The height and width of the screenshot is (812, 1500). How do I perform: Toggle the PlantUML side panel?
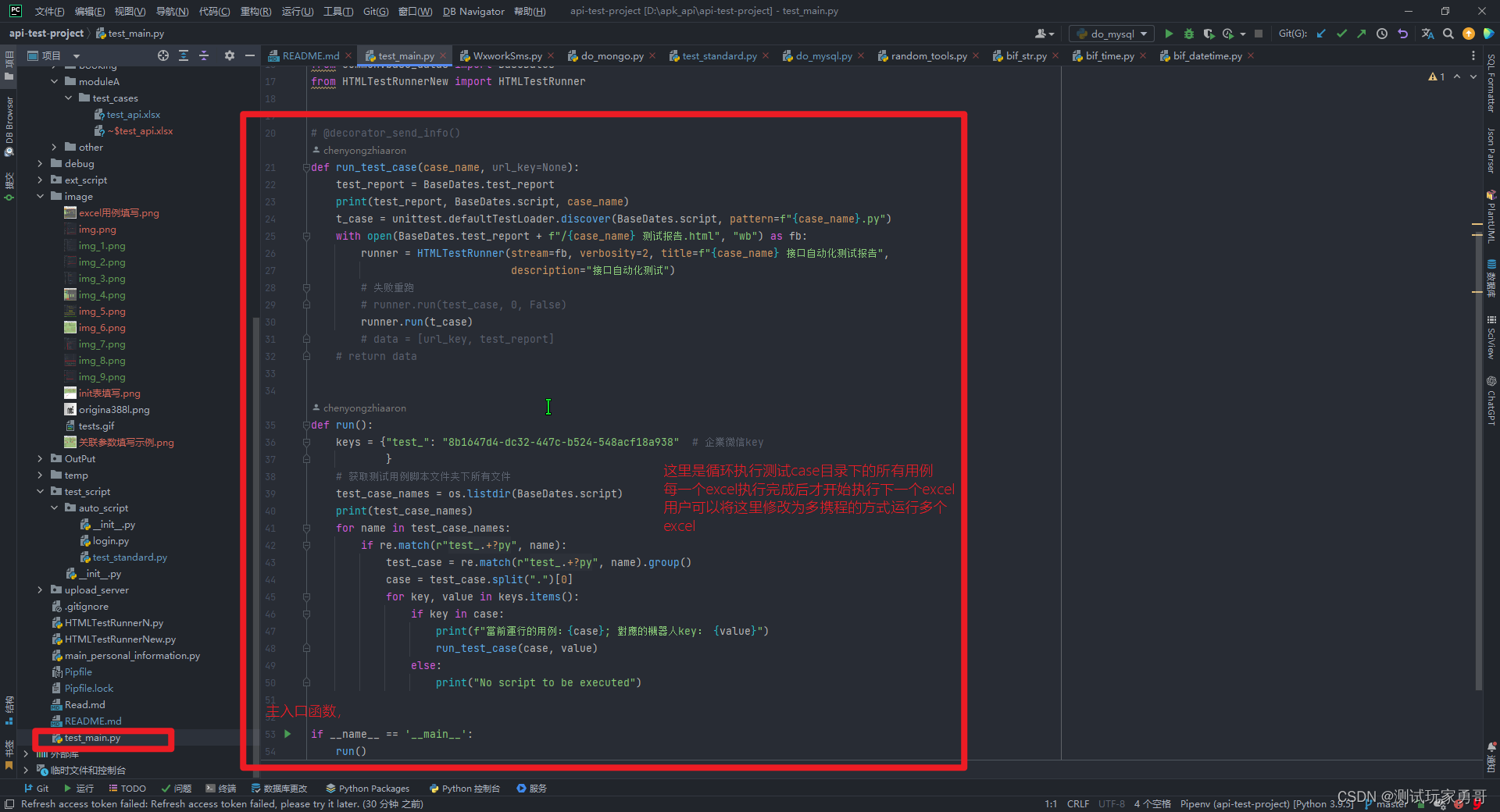[x=1491, y=217]
